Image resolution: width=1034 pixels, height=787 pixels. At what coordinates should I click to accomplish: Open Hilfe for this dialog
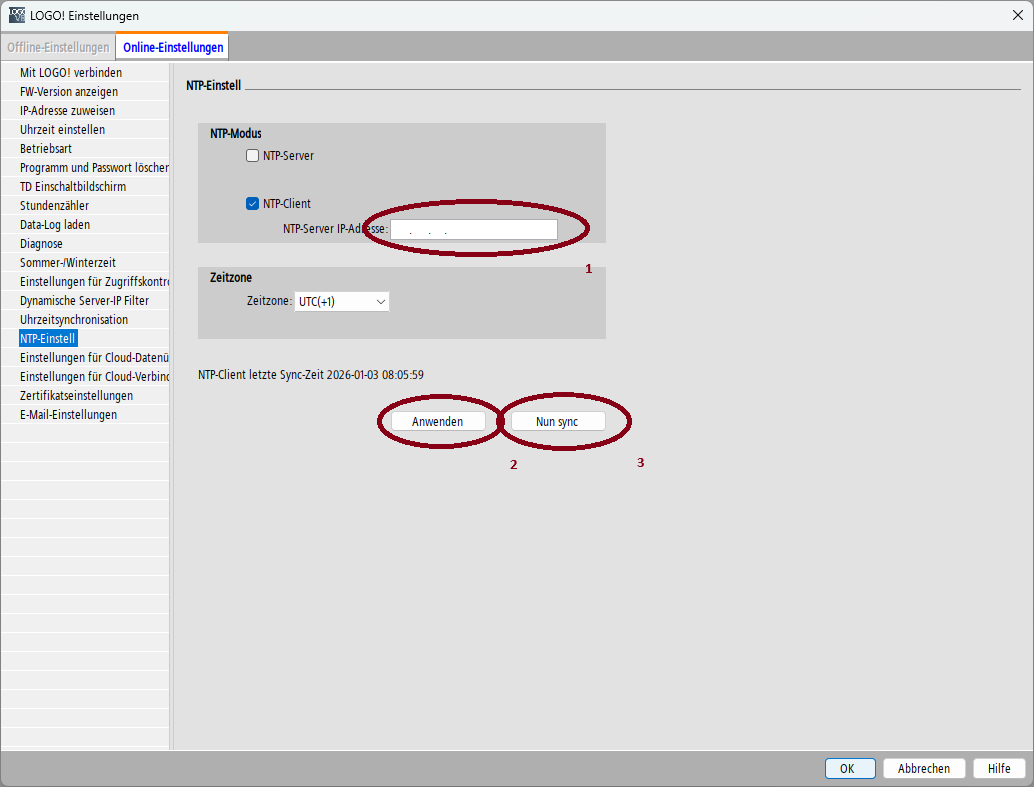coord(999,768)
